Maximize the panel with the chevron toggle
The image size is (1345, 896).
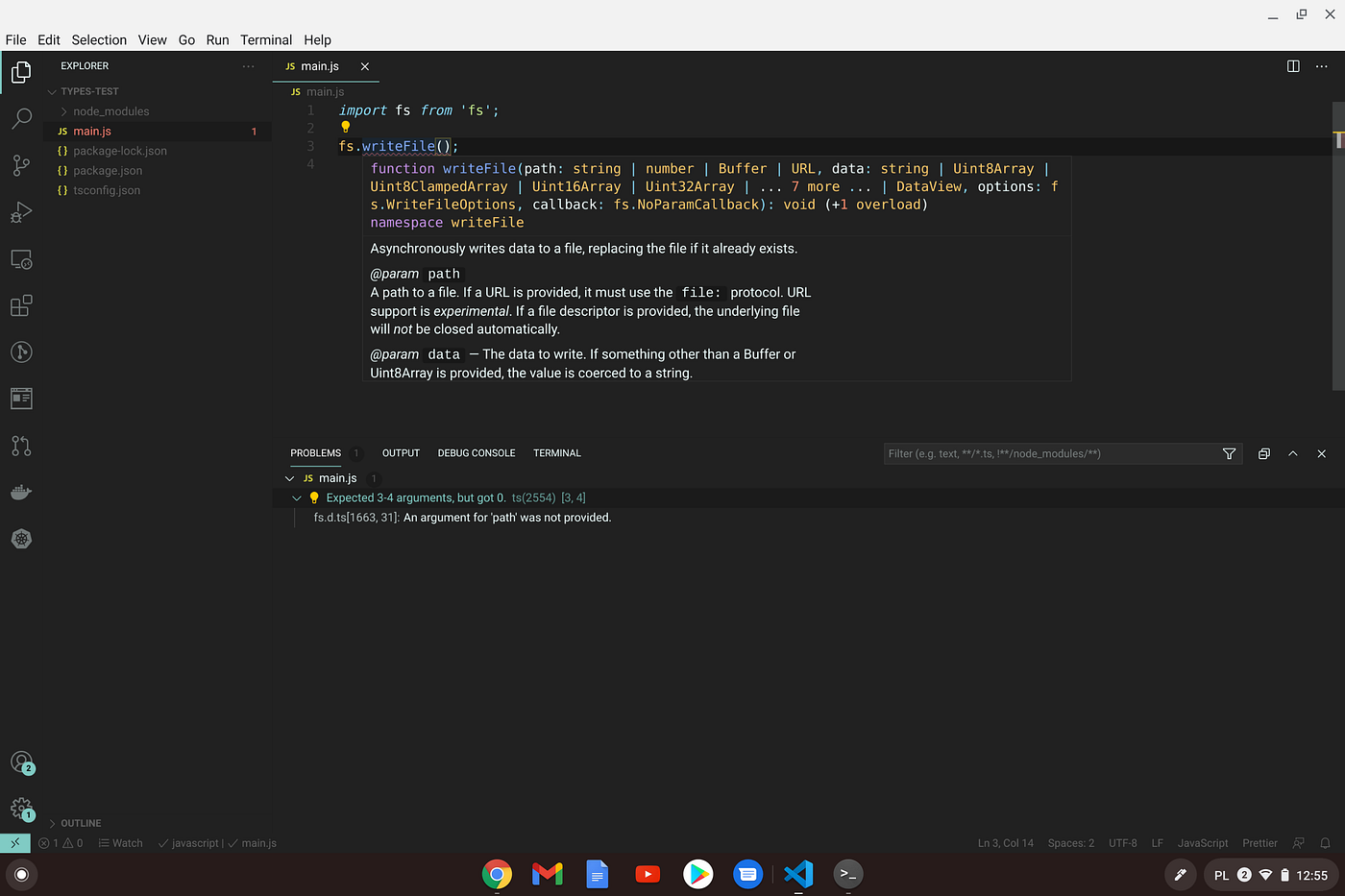point(1292,453)
